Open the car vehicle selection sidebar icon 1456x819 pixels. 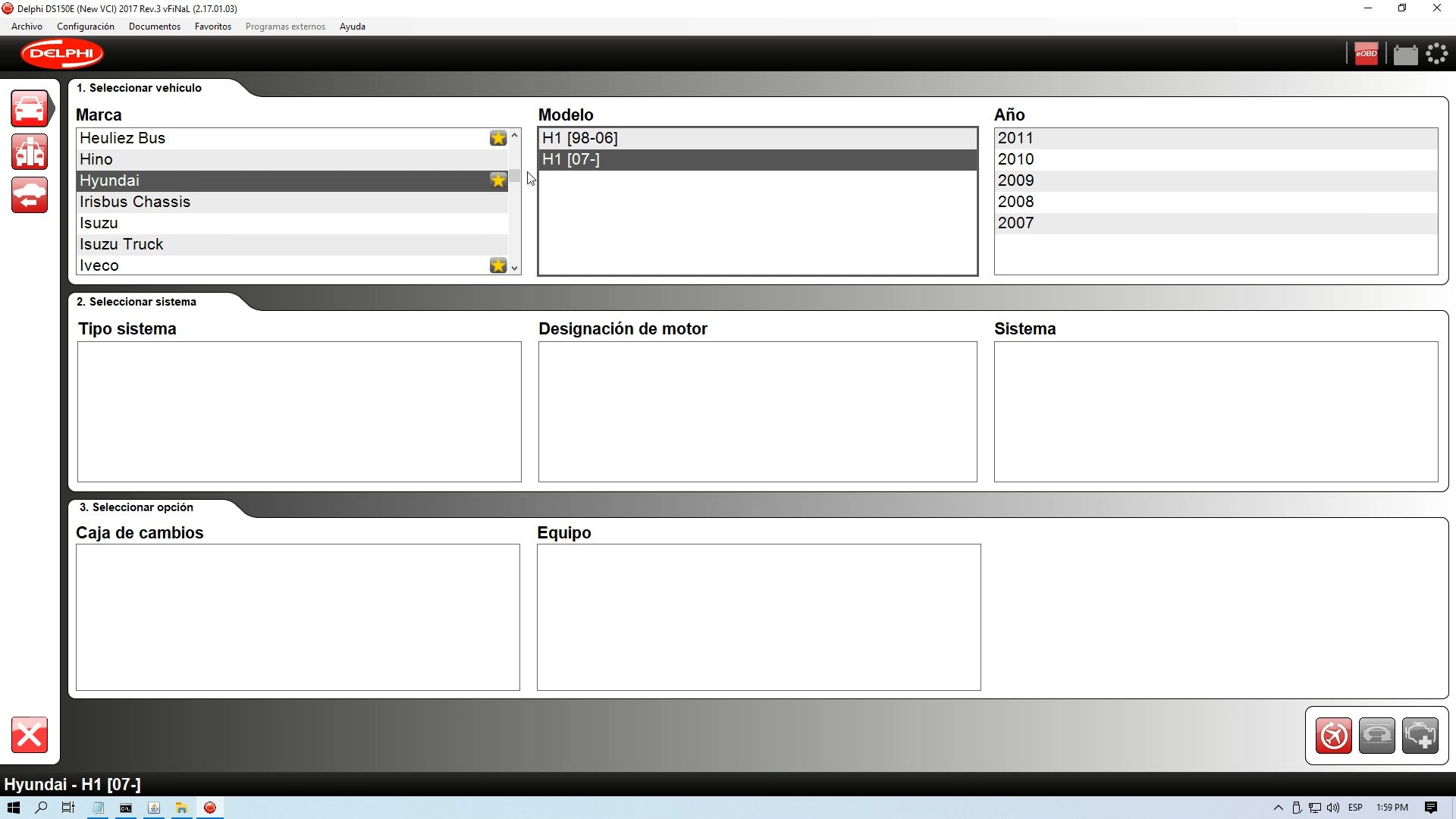pyautogui.click(x=30, y=108)
